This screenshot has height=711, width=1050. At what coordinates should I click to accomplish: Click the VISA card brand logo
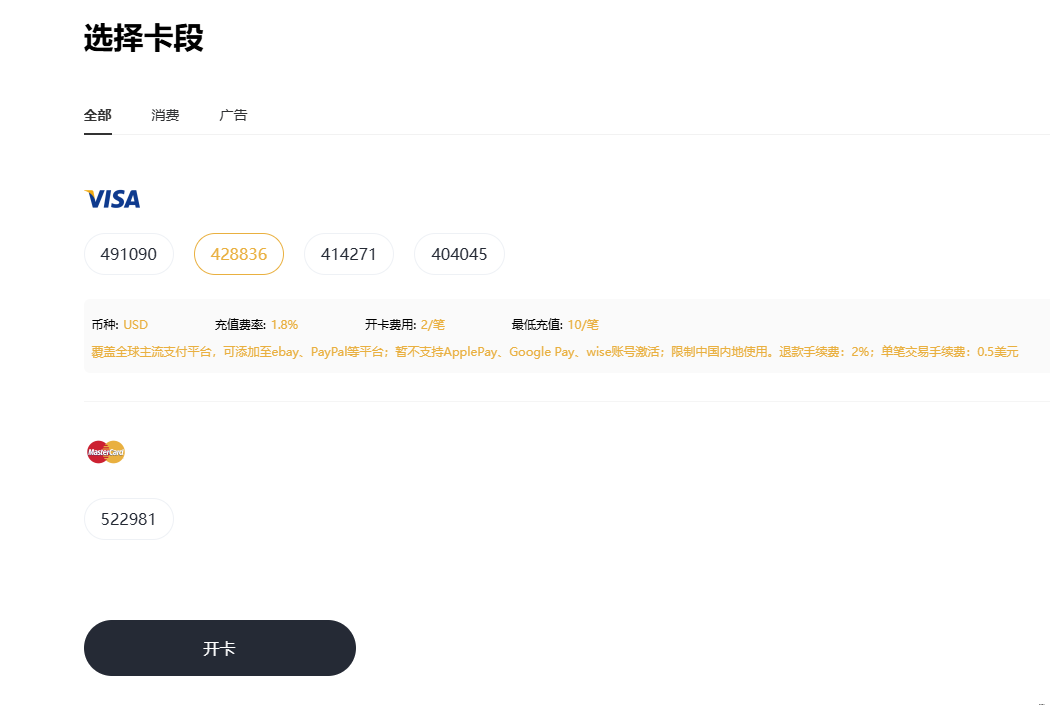click(112, 199)
